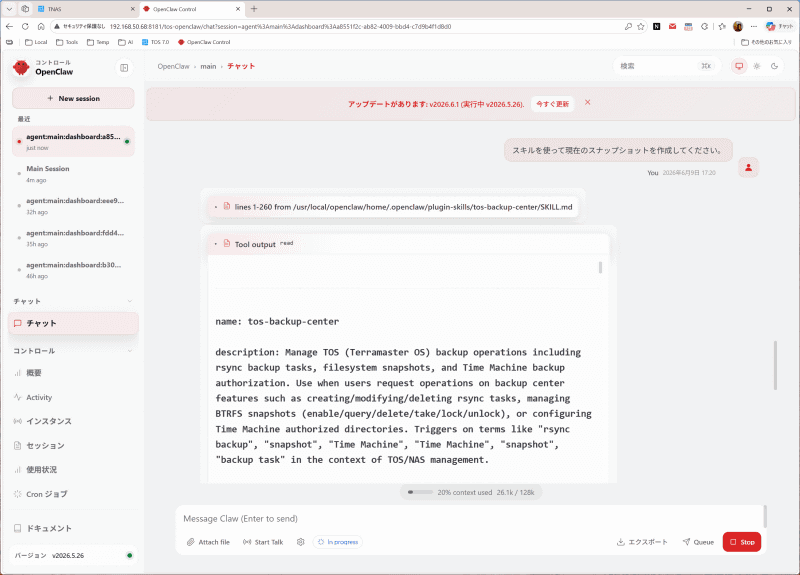
Task: Click the chat page scrollbar
Action: tap(775, 365)
